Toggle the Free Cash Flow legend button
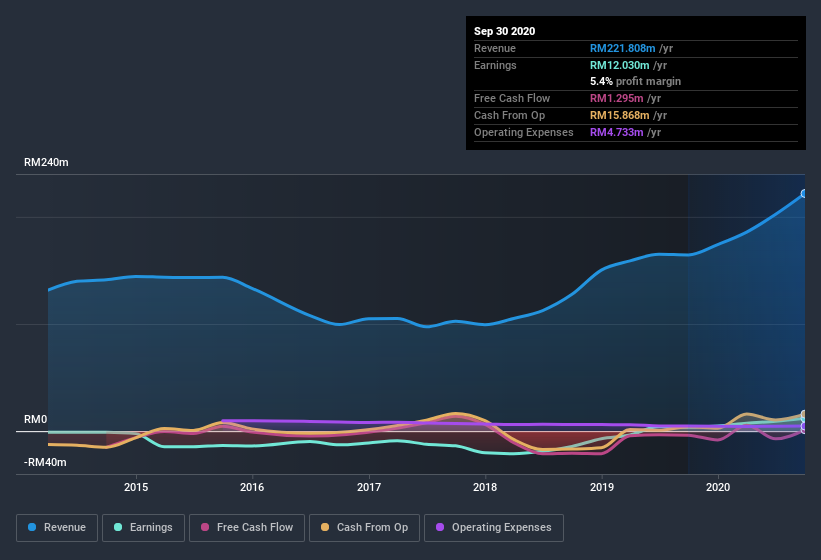The image size is (821, 560). click(x=247, y=528)
